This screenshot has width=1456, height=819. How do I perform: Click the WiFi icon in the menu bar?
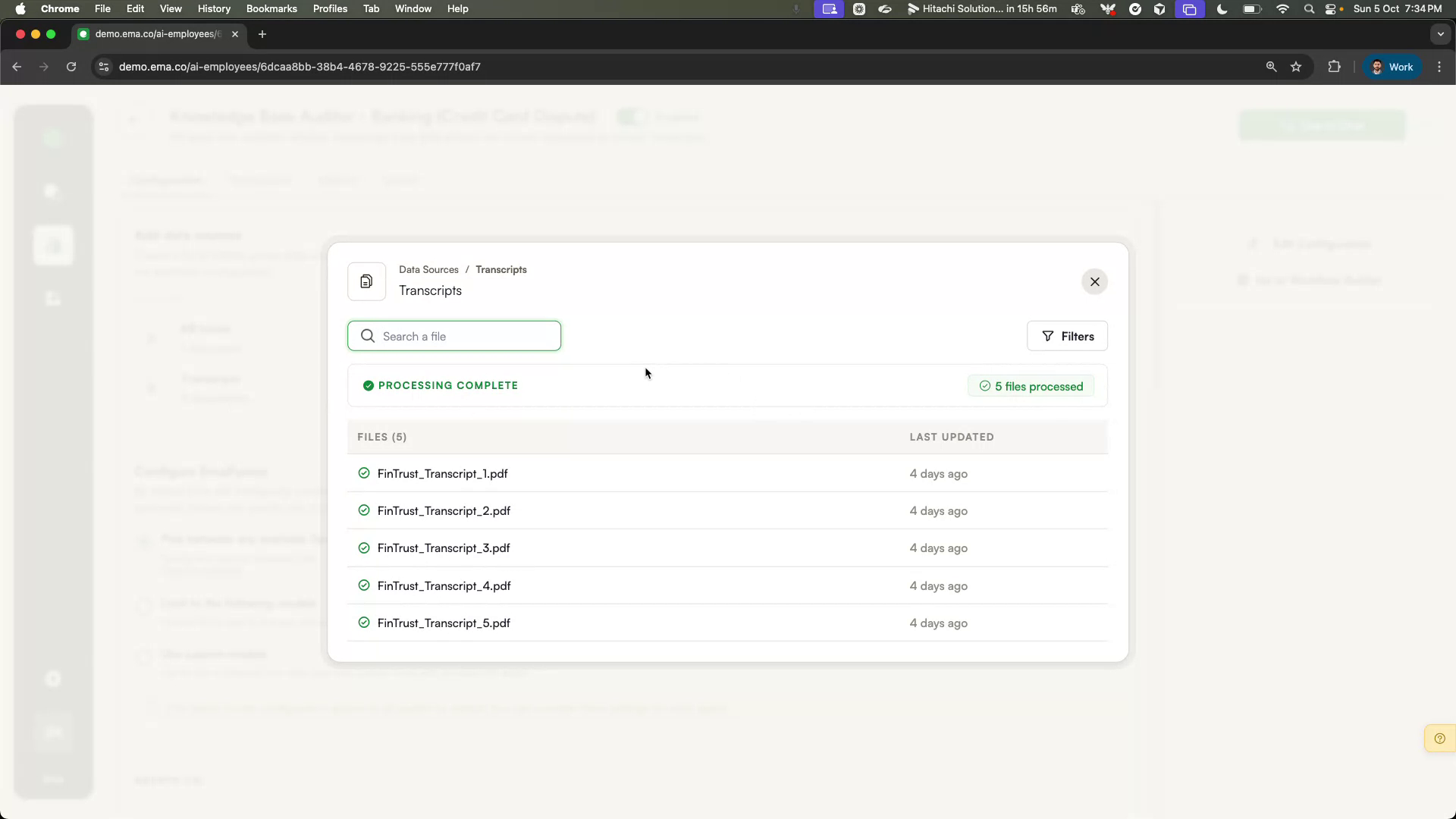[1282, 9]
